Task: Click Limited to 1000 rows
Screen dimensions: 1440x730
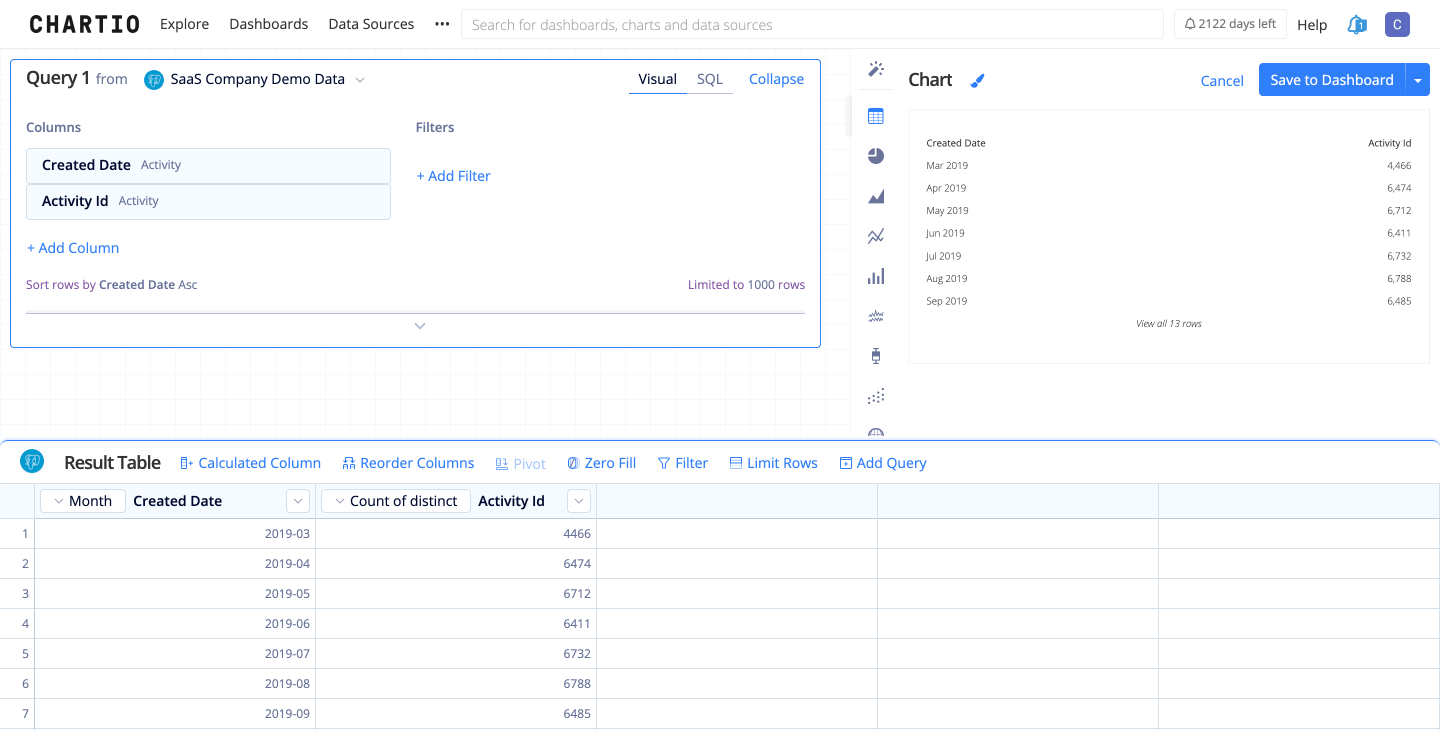Action: click(746, 285)
